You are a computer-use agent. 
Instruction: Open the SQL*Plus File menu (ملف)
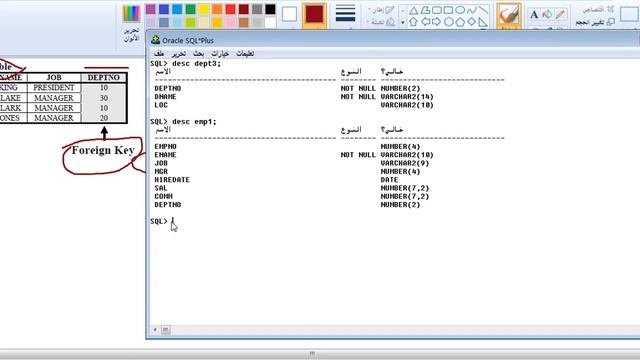click(x=159, y=53)
